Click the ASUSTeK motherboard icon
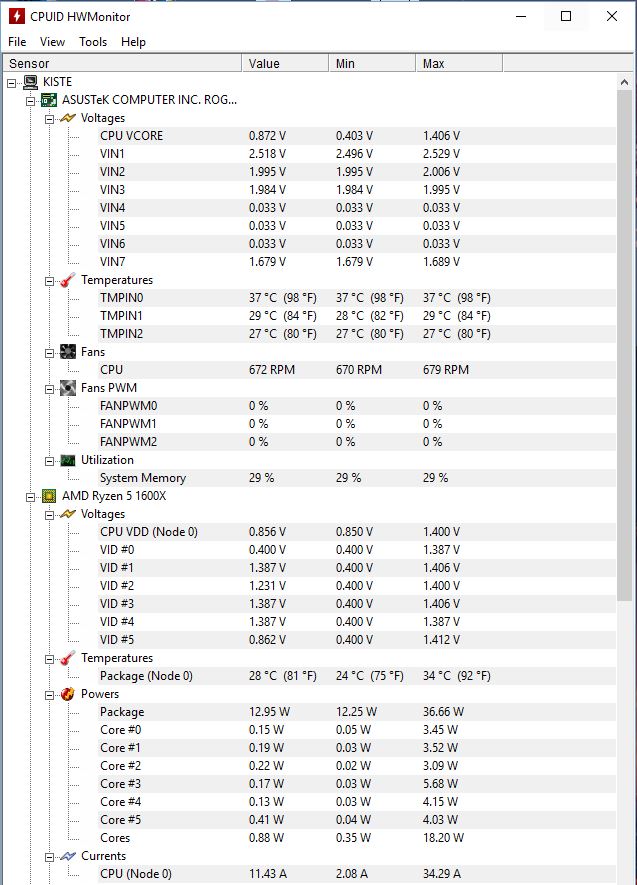Viewport: 637px width, 885px height. tap(49, 100)
